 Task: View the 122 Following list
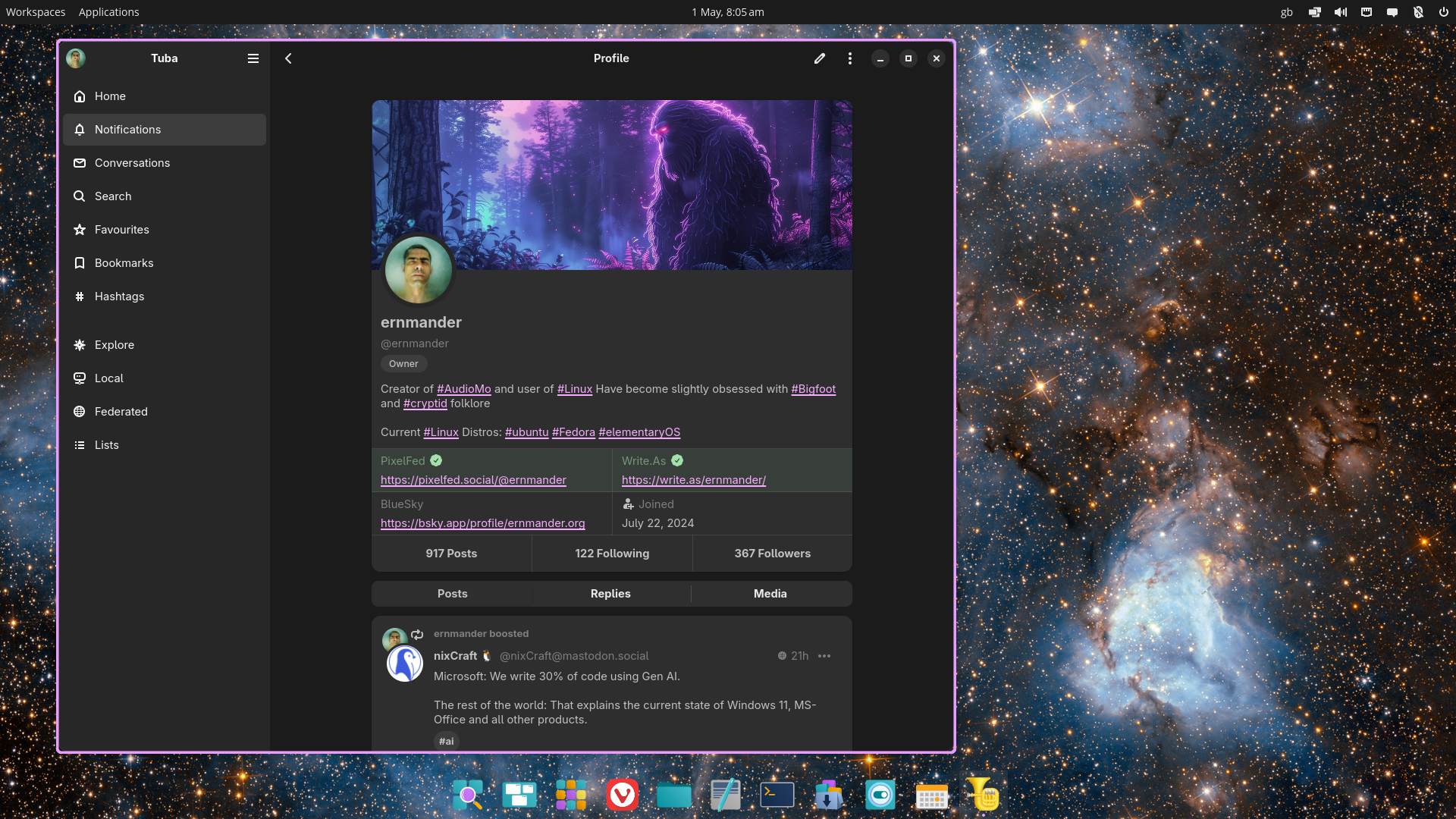tap(612, 554)
